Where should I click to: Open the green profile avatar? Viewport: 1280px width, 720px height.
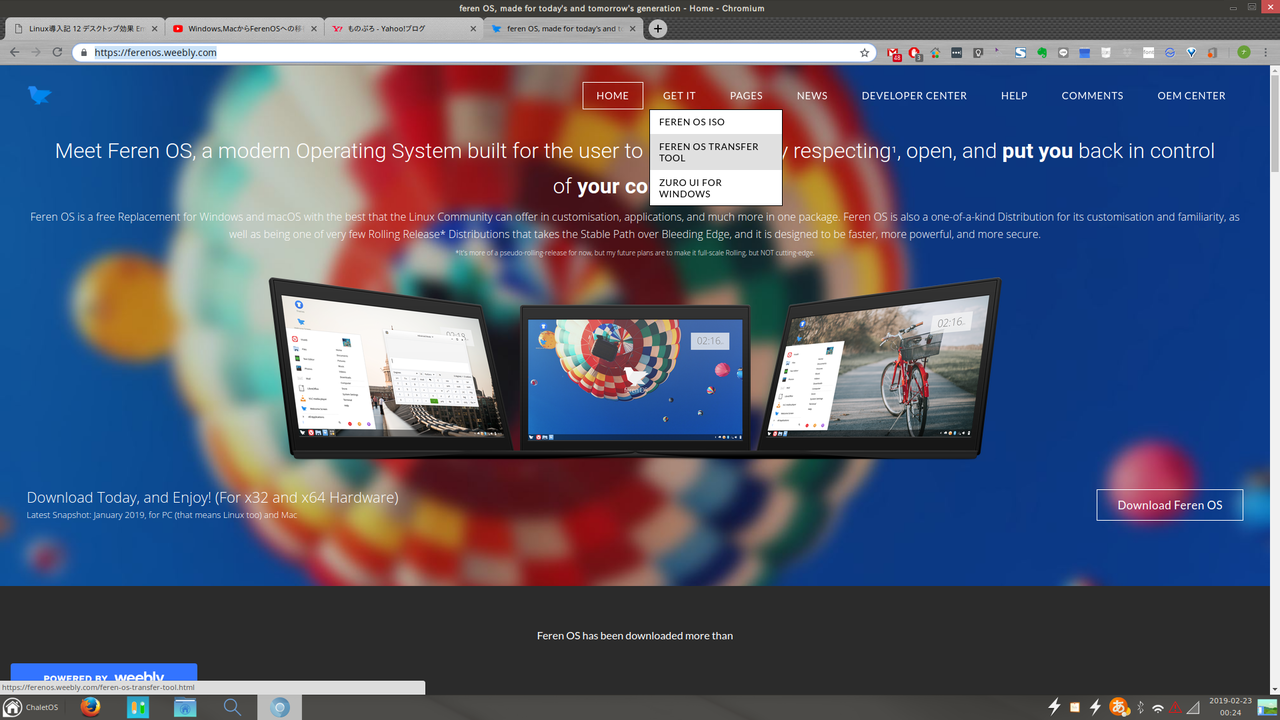tap(1244, 52)
